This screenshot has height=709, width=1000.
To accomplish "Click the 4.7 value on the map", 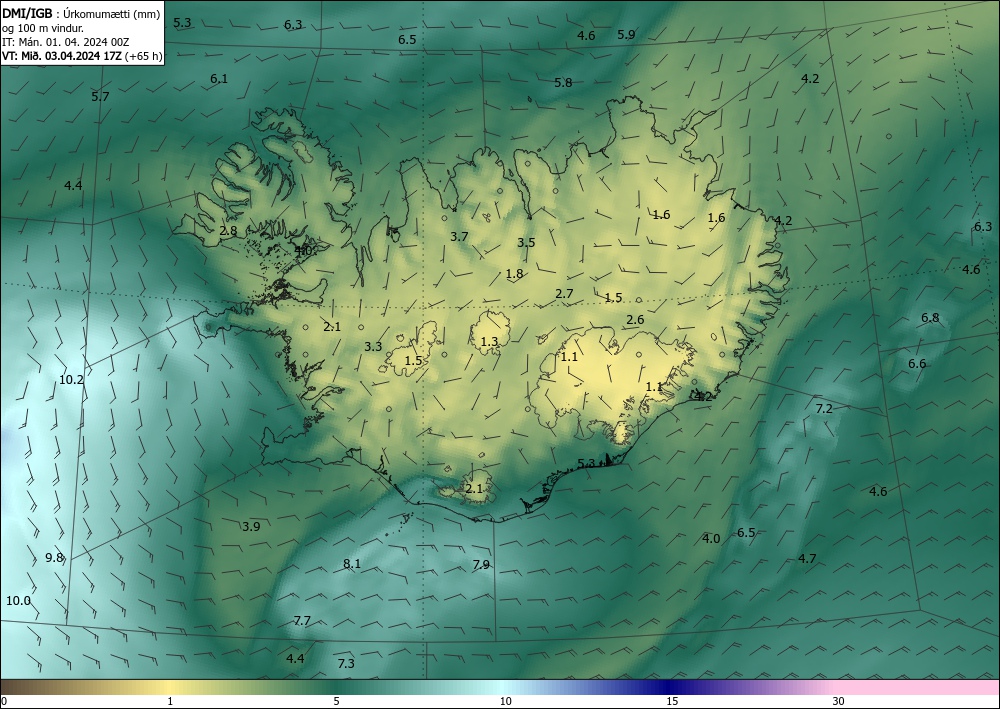I will tap(807, 559).
